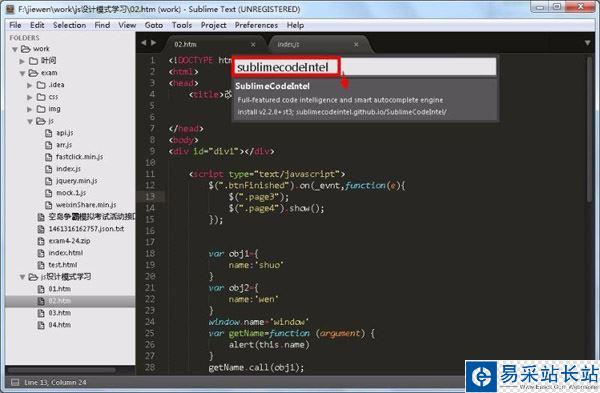Open 1461316162757.json.txt in the sidebar
This screenshot has height=393, width=600.
[86, 229]
